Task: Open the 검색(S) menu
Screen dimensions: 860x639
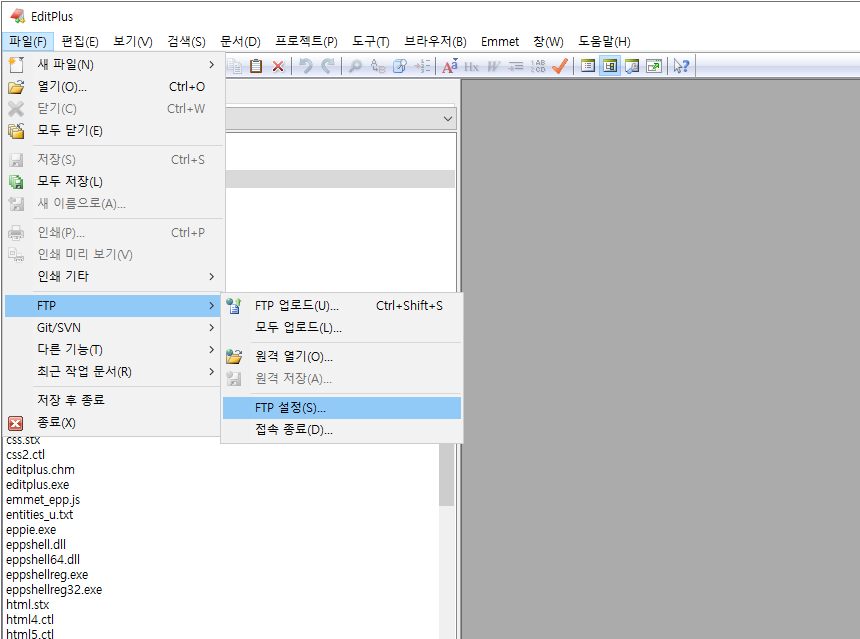Action: coord(186,42)
